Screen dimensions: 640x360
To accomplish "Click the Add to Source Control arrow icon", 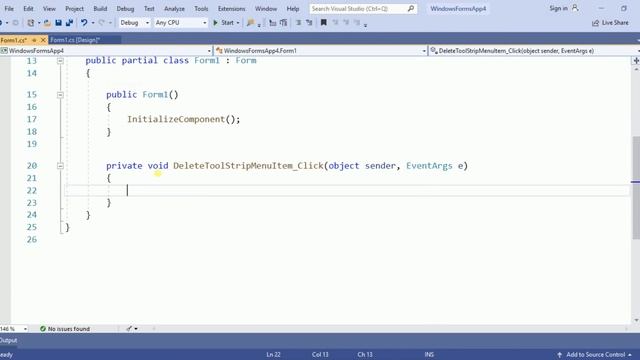I will click(560, 355).
